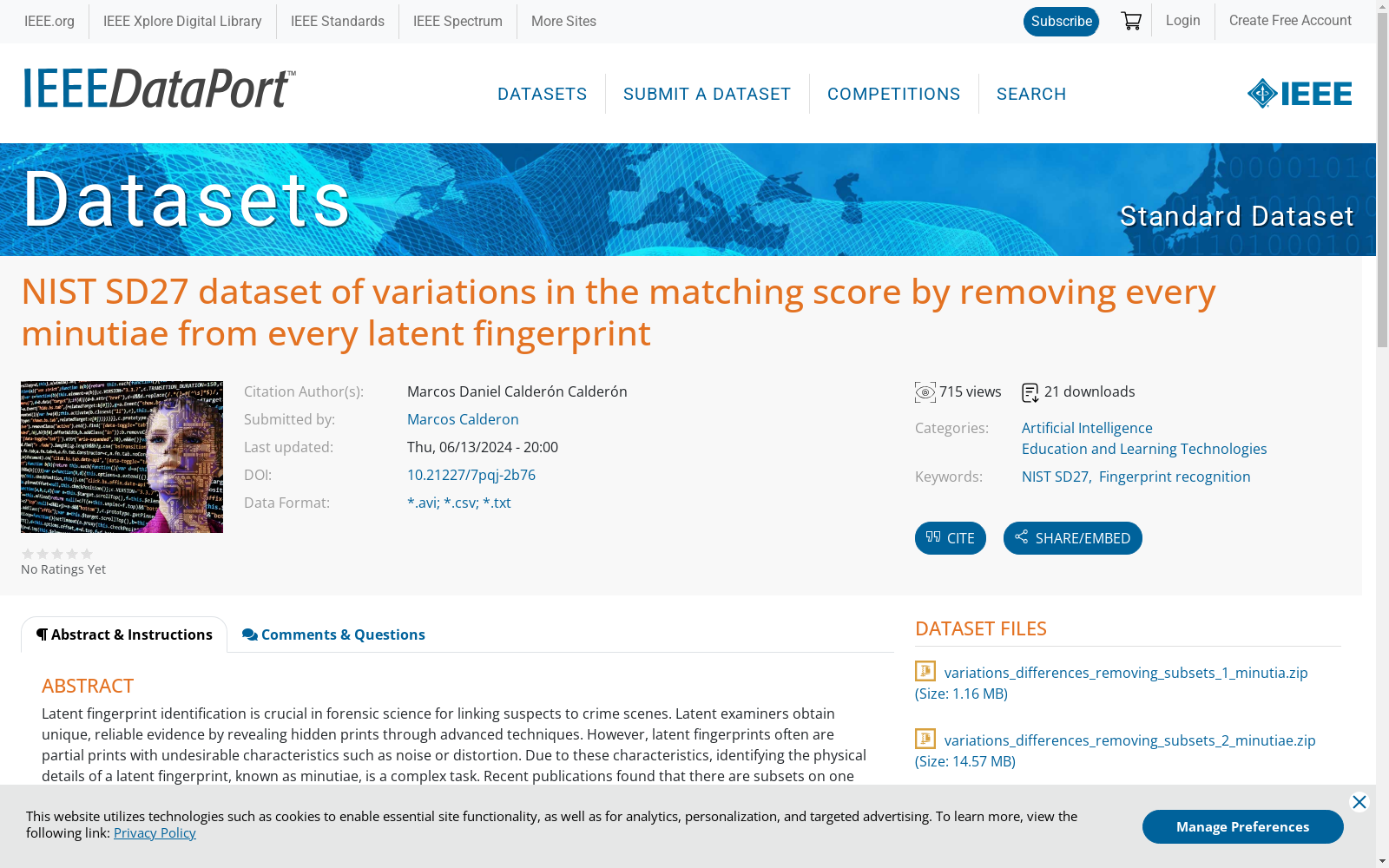Click Create Free Account
Screen dimensions: 1389x868
coord(1290,20)
